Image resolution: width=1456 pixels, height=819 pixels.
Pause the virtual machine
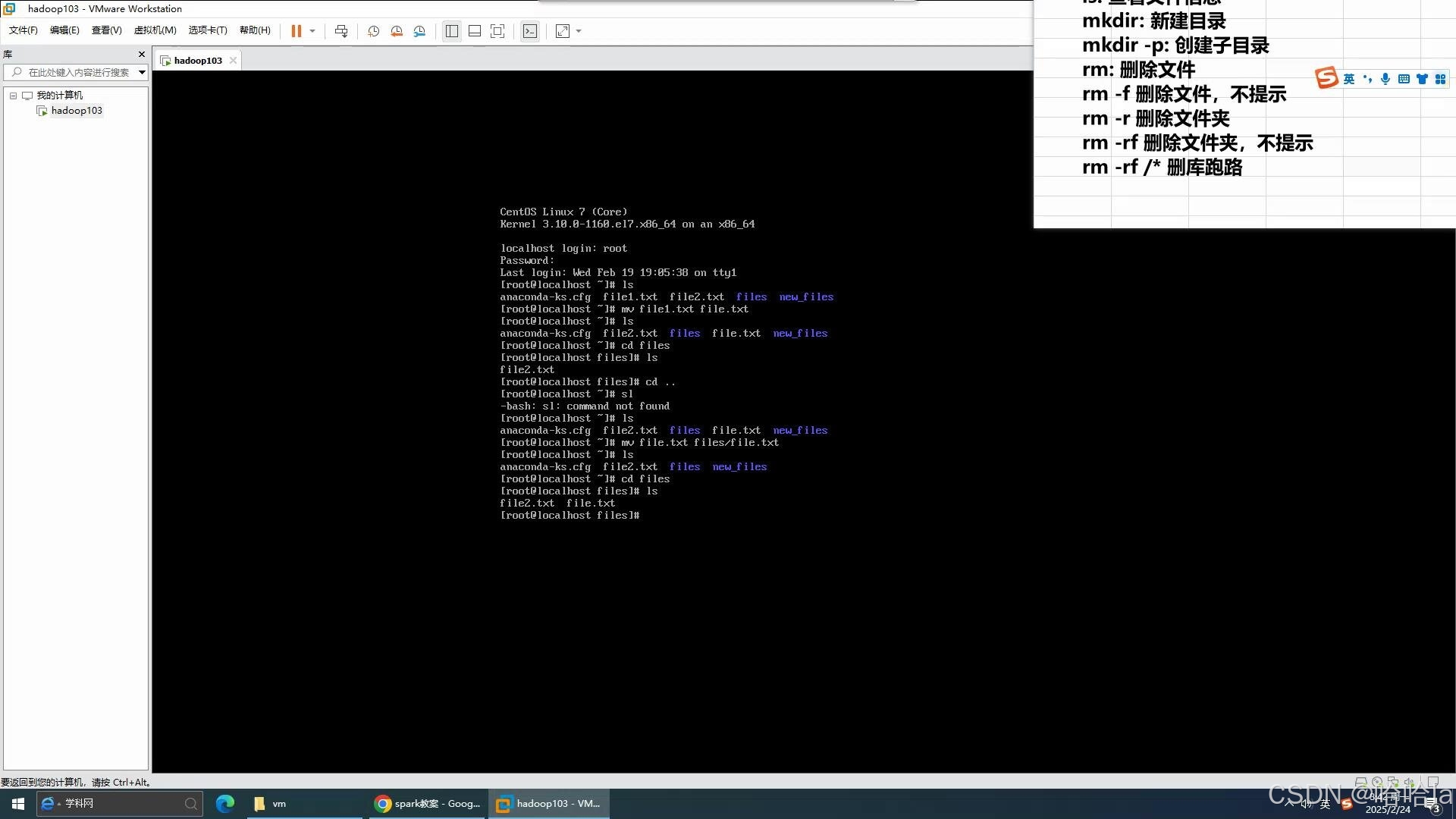click(x=296, y=31)
